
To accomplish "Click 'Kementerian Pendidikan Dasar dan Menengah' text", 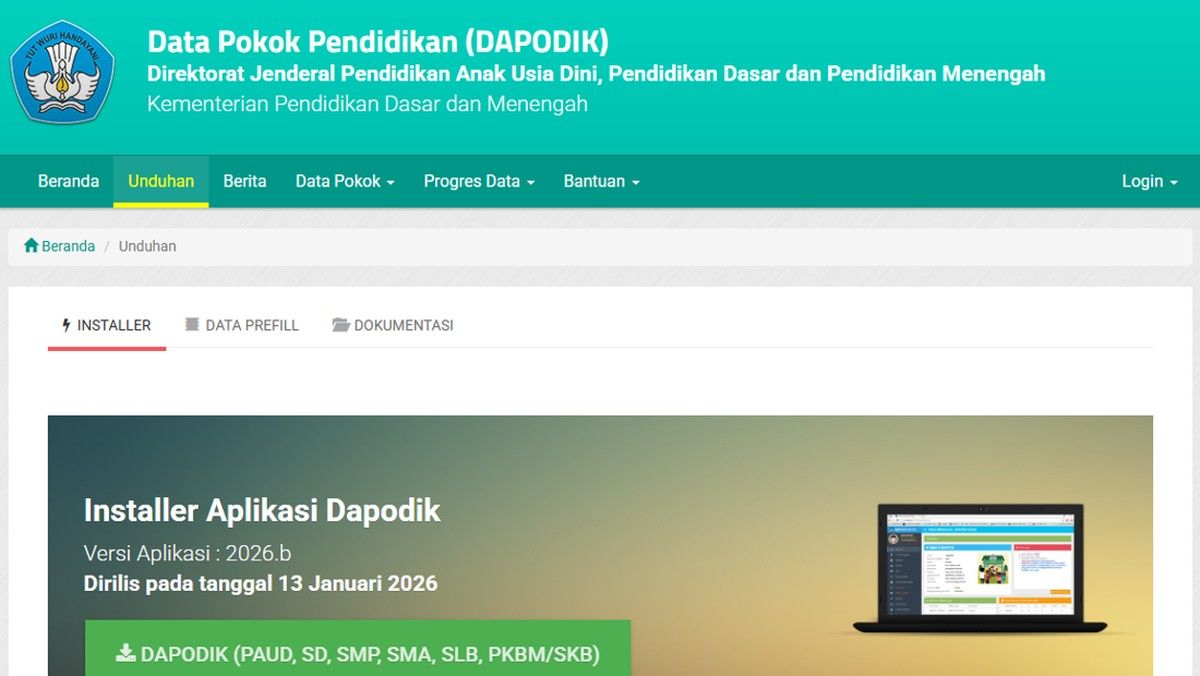I will (367, 104).
